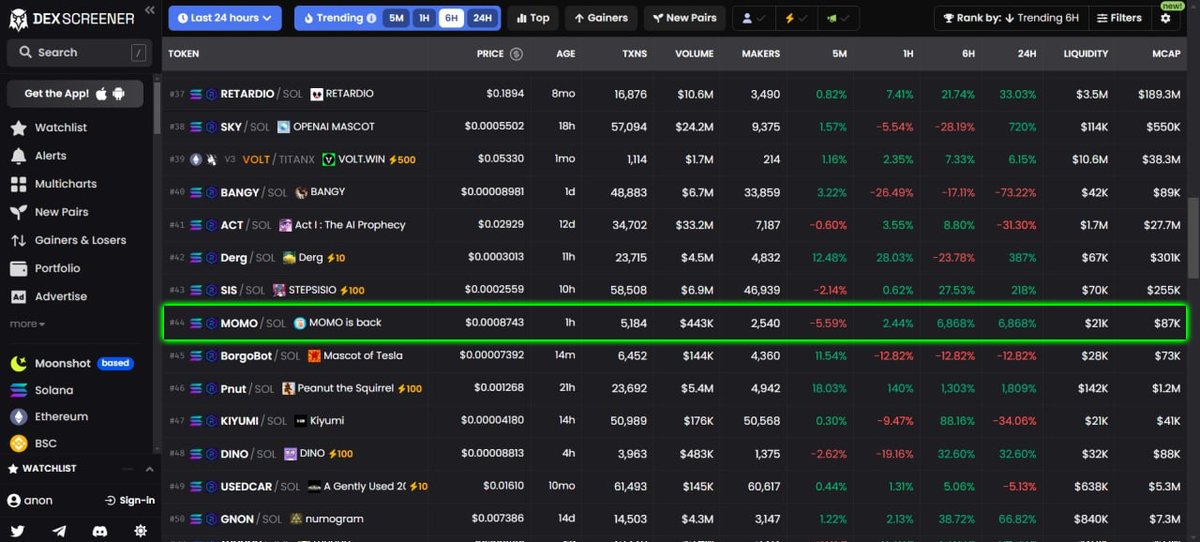Expand the 'more' sidebar menu
The width and height of the screenshot is (1200, 542).
pyautogui.click(x=27, y=324)
